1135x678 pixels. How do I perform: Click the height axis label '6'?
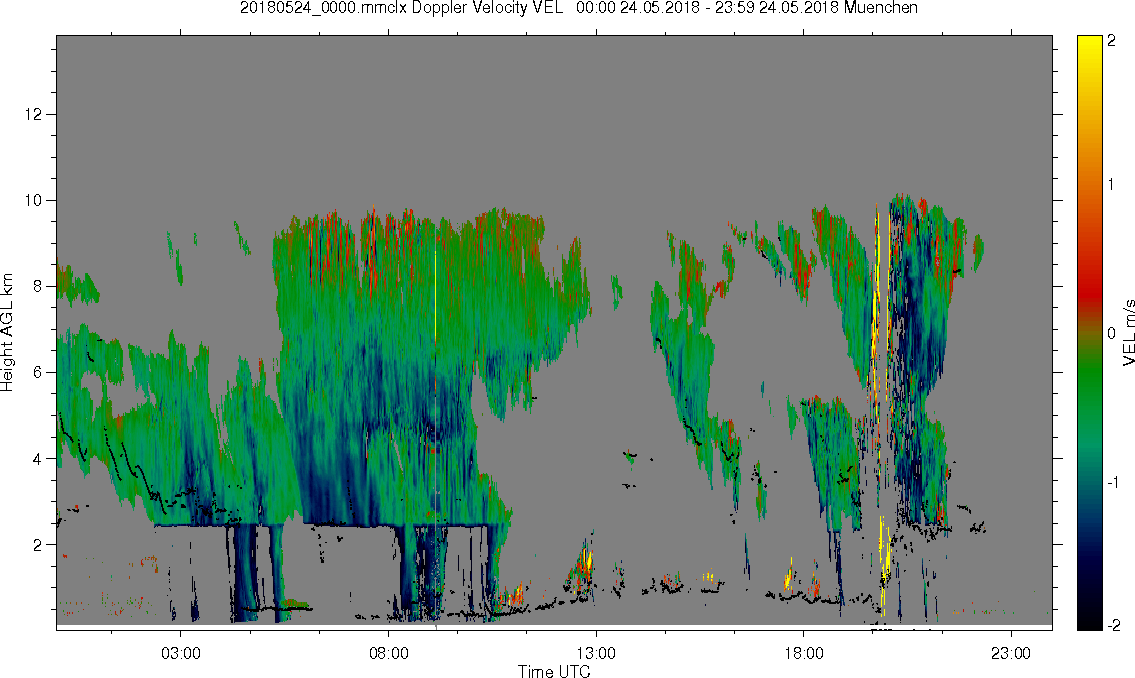37,373
